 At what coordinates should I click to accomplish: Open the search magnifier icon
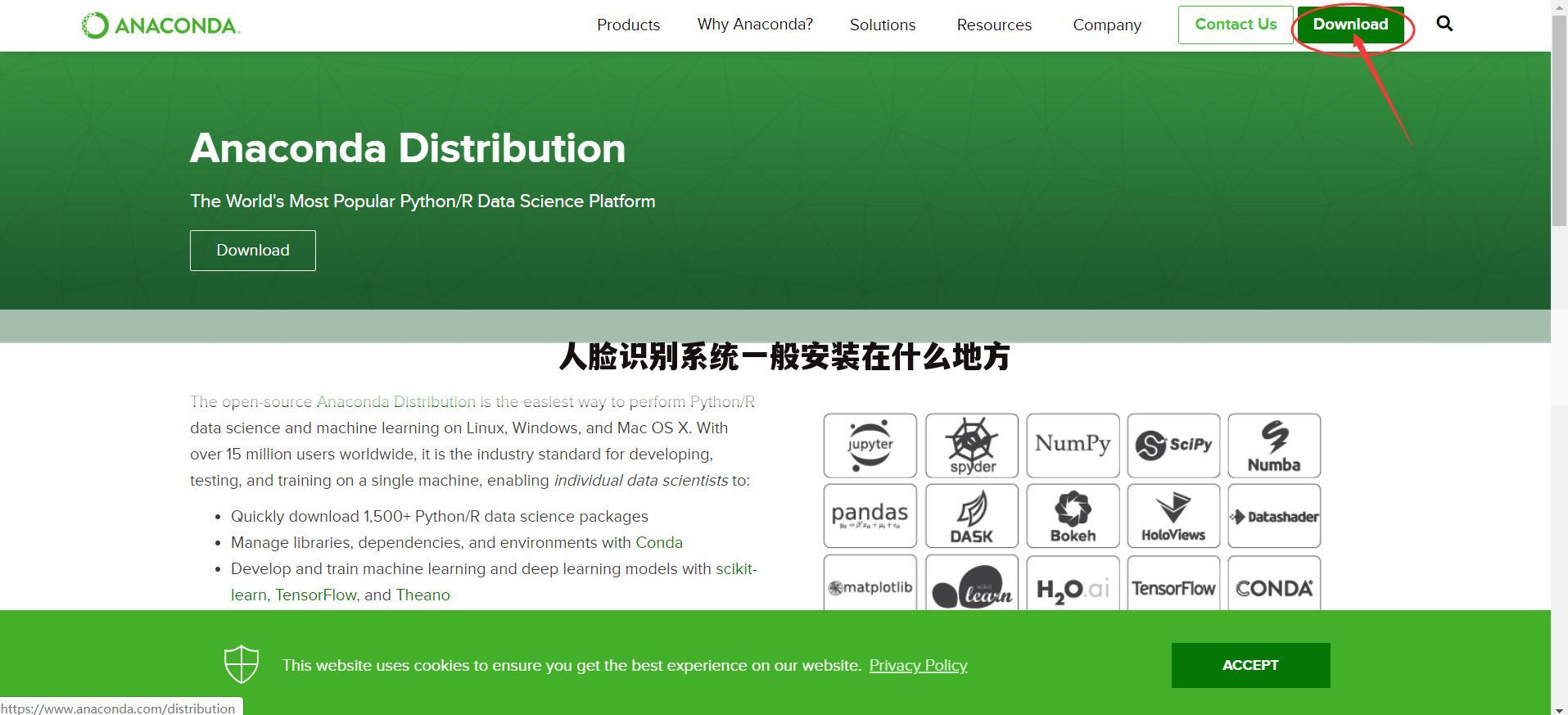click(1444, 24)
